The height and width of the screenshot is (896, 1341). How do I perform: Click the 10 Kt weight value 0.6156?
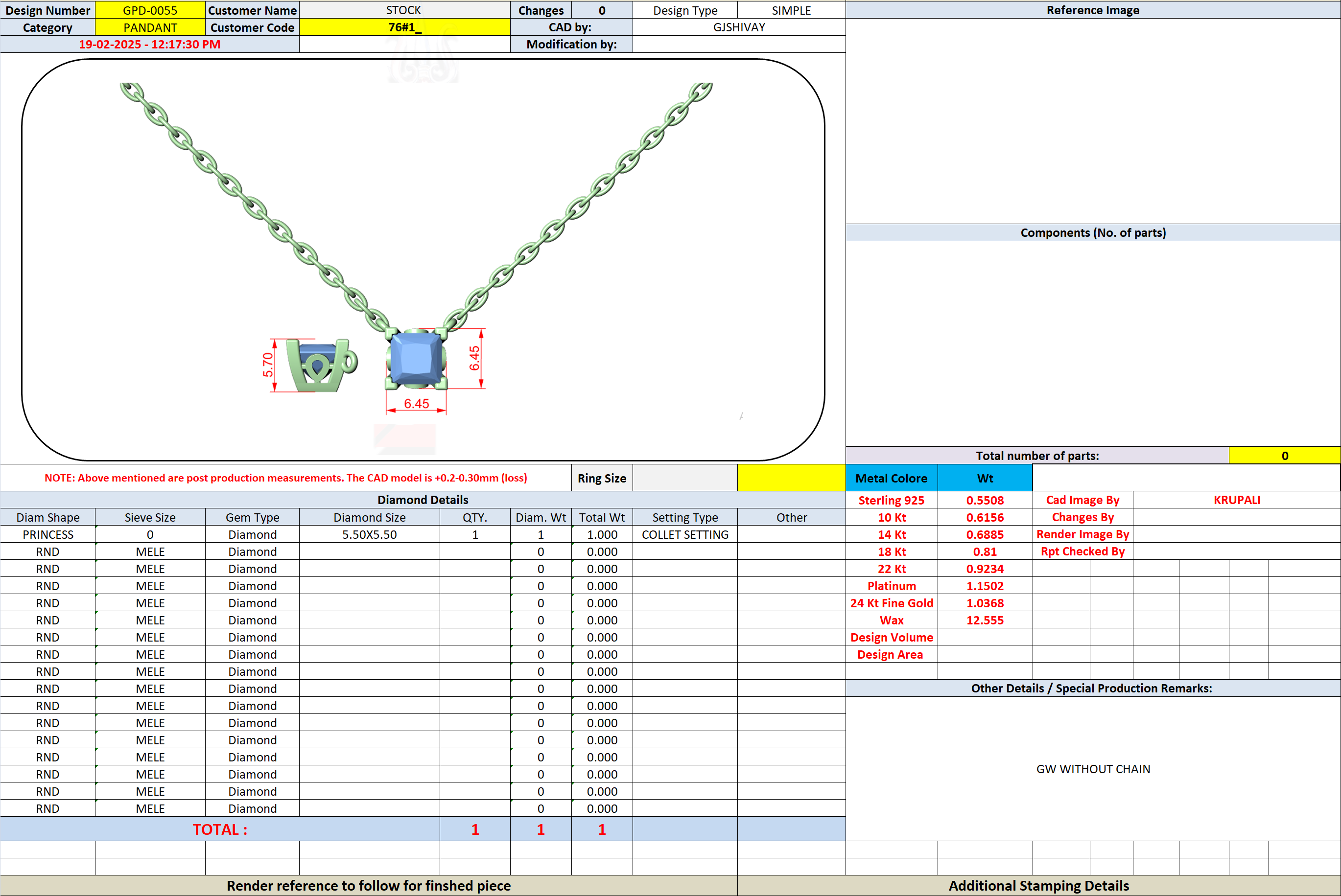985,517
